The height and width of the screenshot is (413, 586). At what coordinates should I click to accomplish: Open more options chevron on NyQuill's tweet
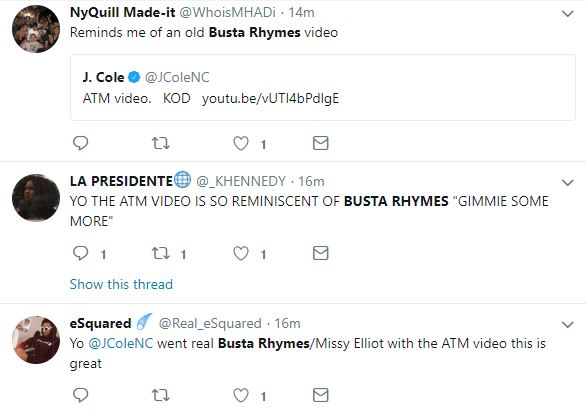[568, 14]
